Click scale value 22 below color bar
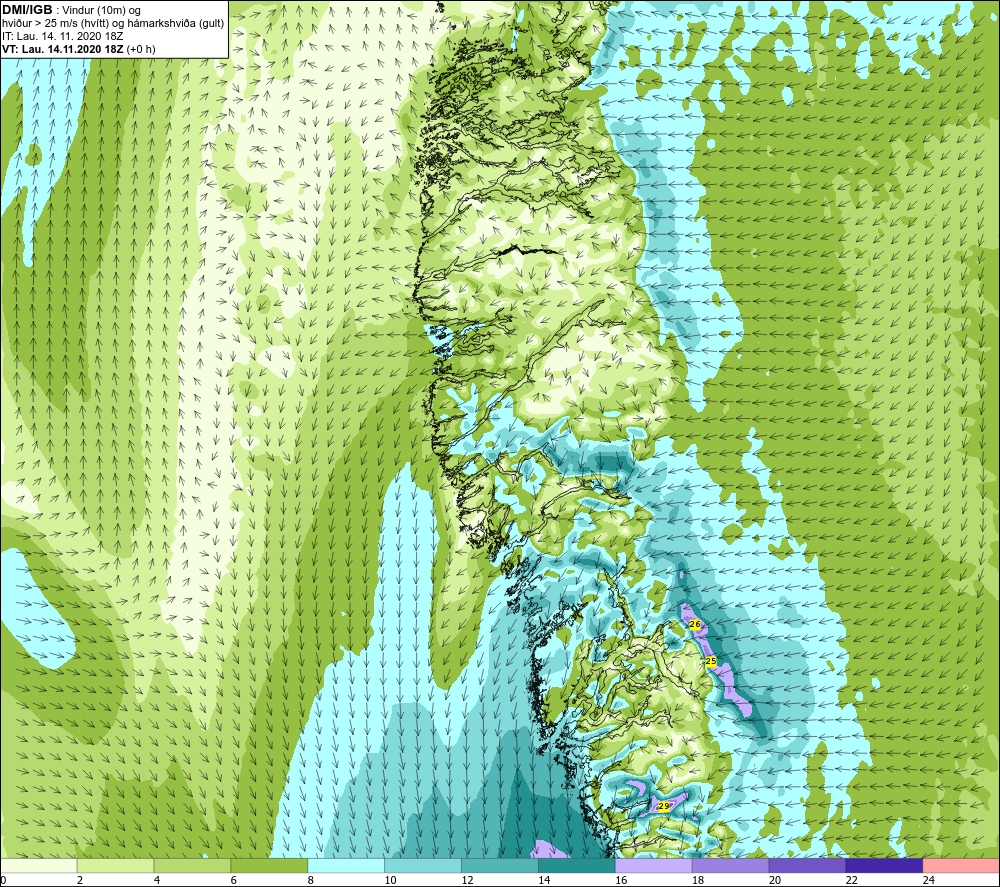Image resolution: width=1000 pixels, height=887 pixels. (851, 880)
